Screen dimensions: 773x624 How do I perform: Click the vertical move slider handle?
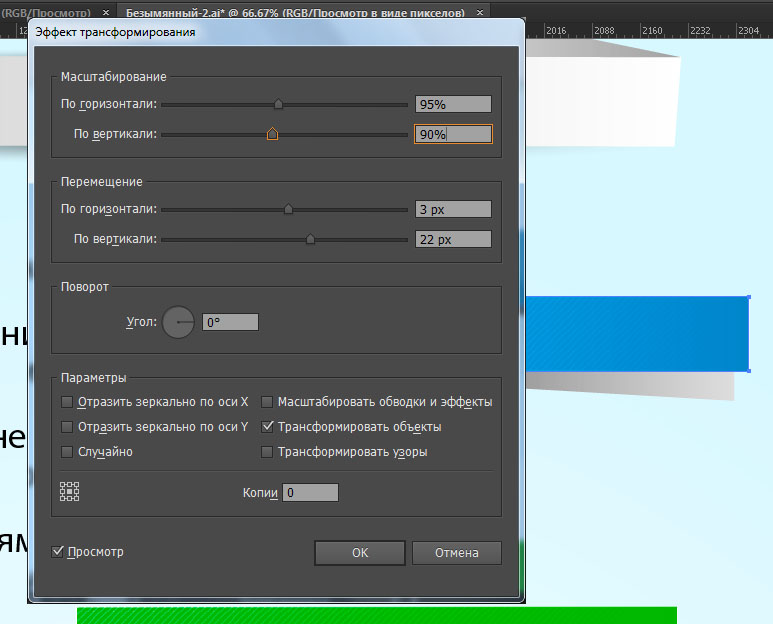(x=310, y=239)
